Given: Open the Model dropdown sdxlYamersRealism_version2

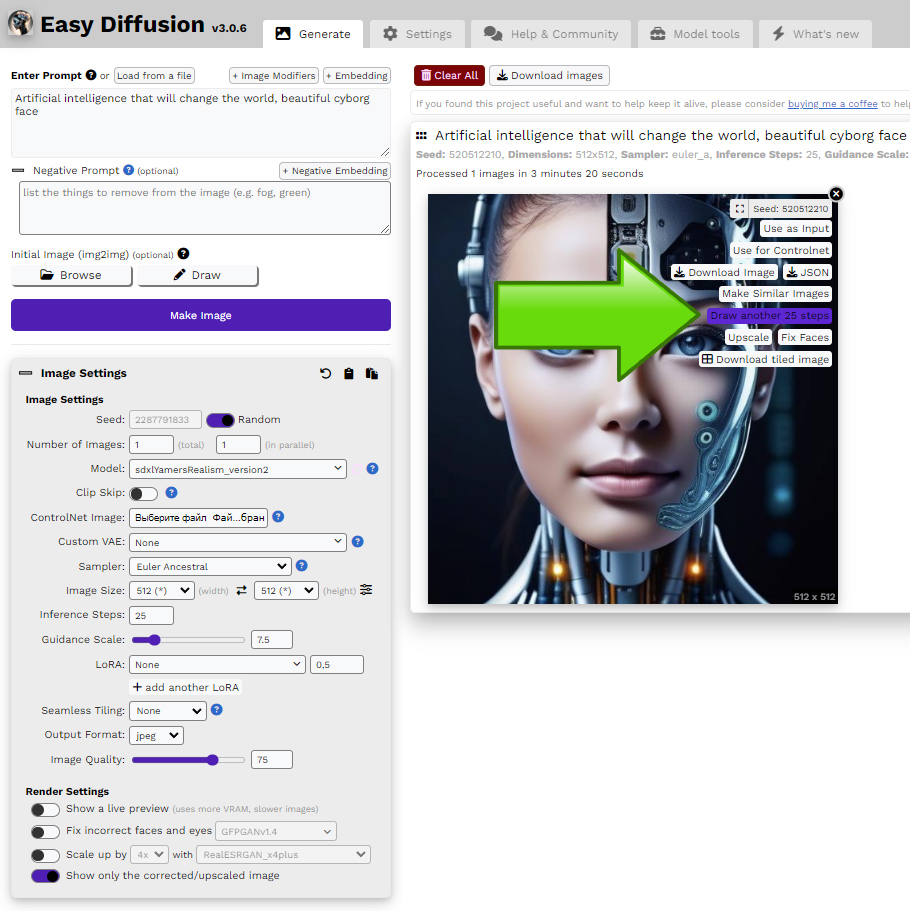Looking at the screenshot, I should tap(238, 469).
